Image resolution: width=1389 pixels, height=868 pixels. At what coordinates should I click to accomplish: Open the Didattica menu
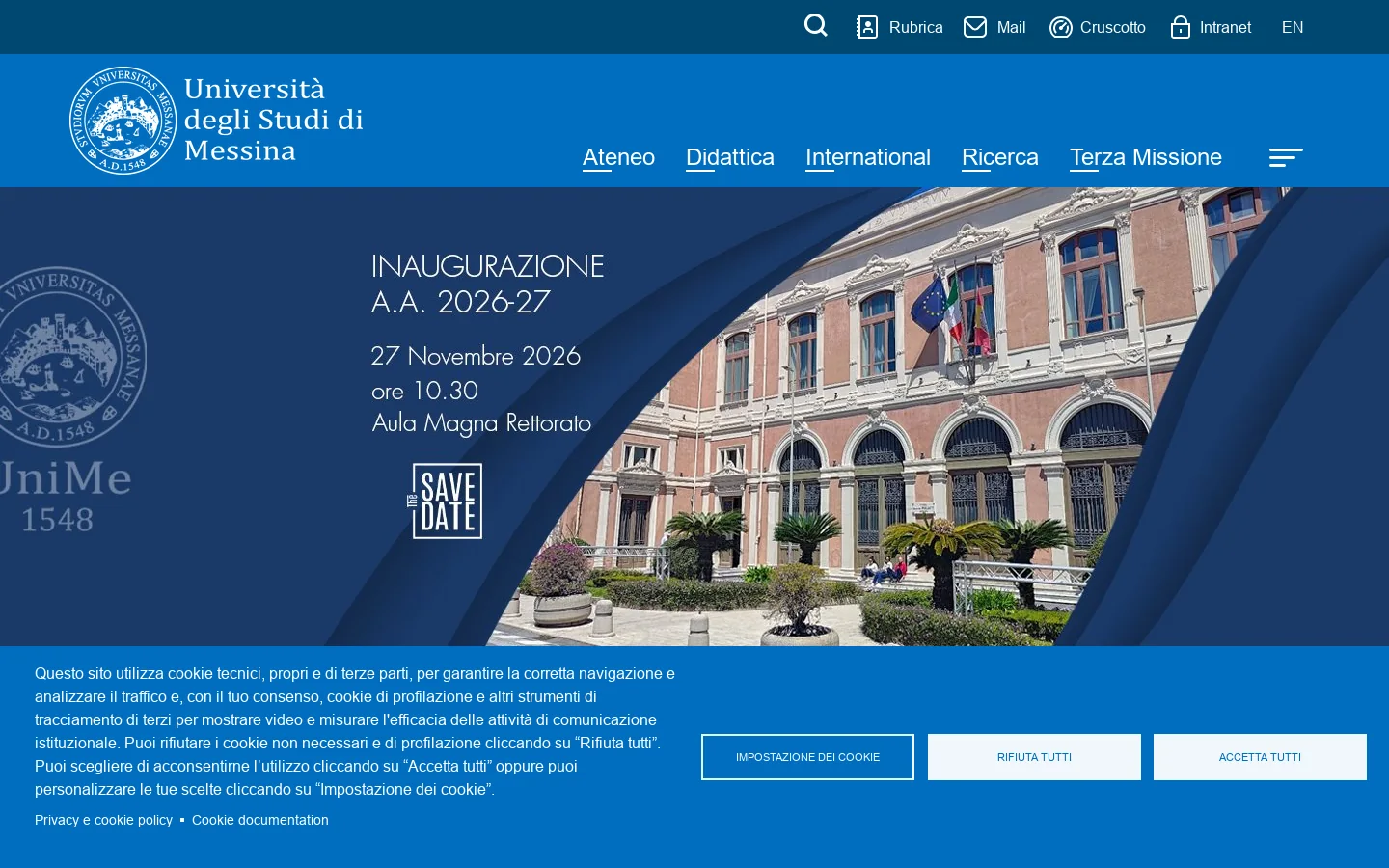coord(730,157)
